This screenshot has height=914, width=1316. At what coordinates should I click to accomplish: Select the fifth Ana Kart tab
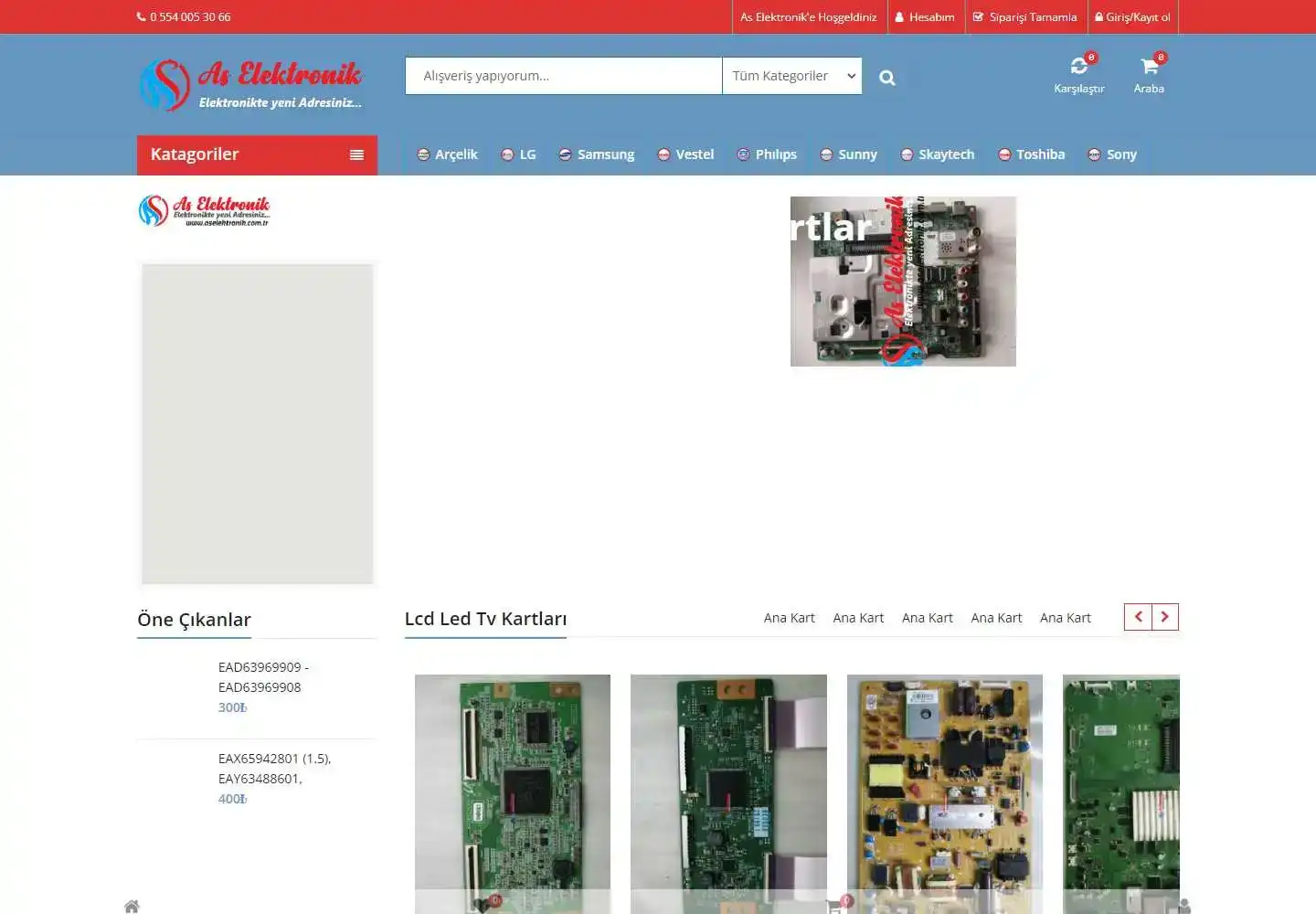coord(1065,618)
